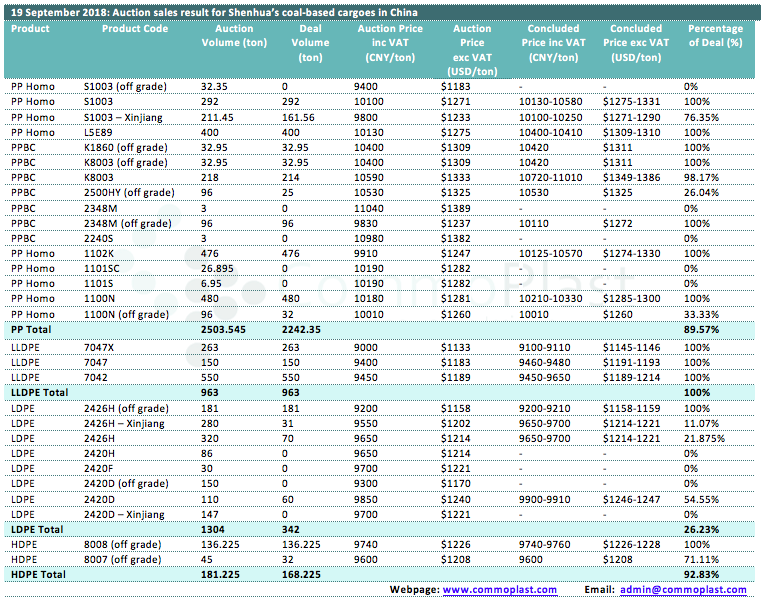Click the L5E89 product code cell
This screenshot has height=602, width=761.
(99, 132)
